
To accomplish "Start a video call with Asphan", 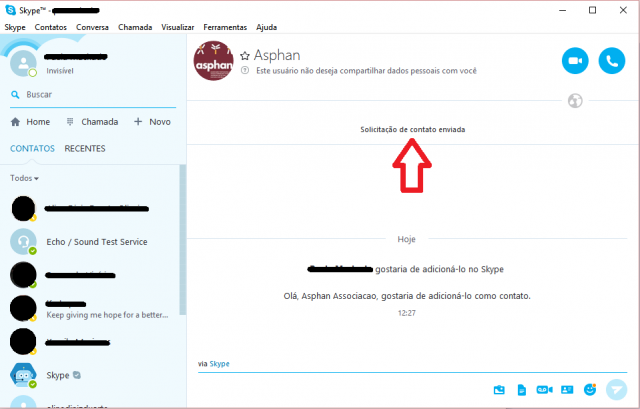I will tap(575, 61).
